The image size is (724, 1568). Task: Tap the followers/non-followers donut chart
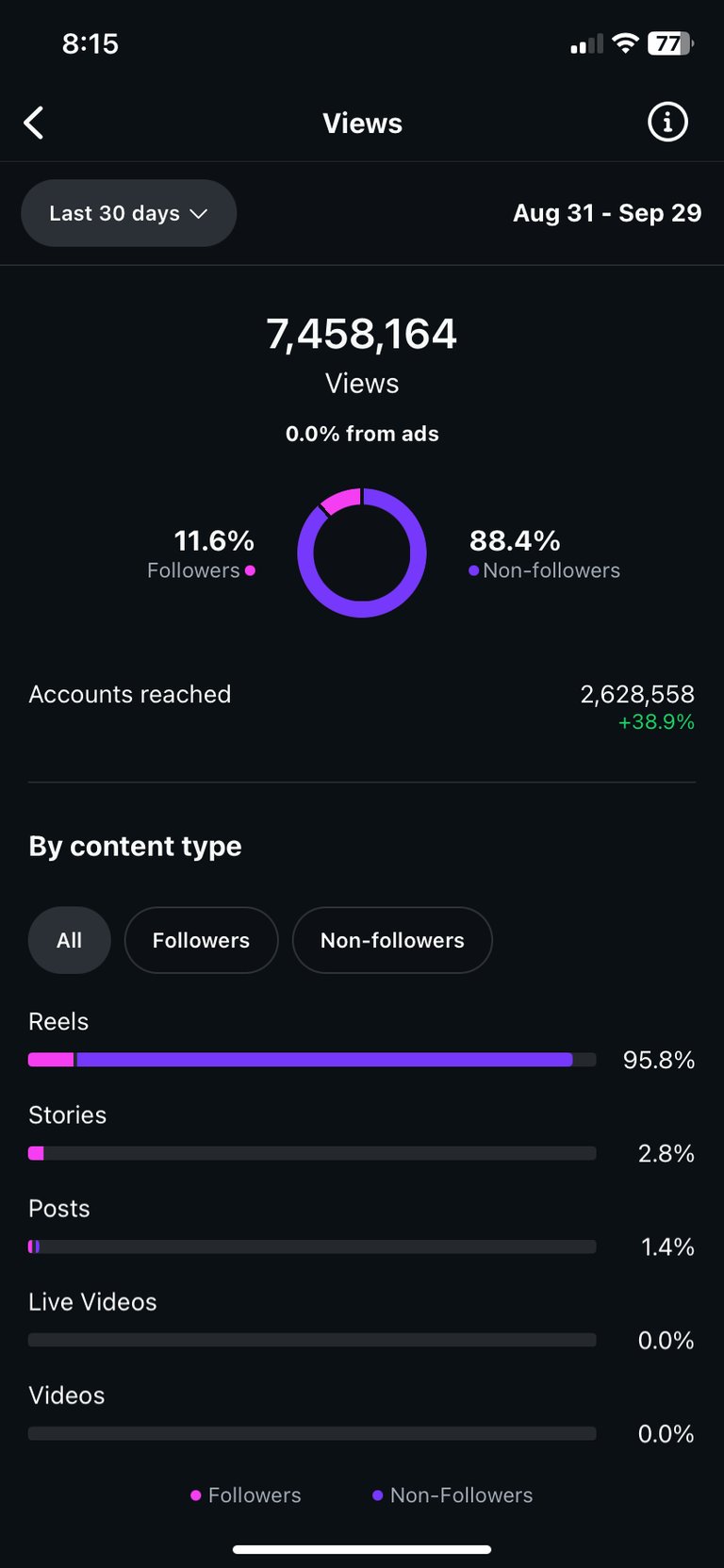tap(362, 553)
